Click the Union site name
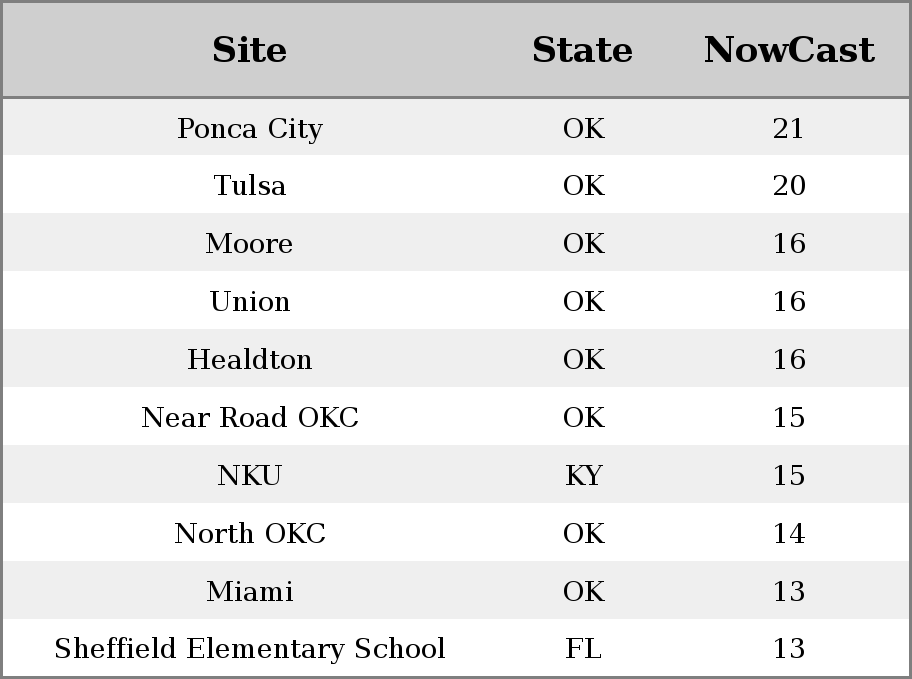This screenshot has height=679, width=912. [250, 301]
